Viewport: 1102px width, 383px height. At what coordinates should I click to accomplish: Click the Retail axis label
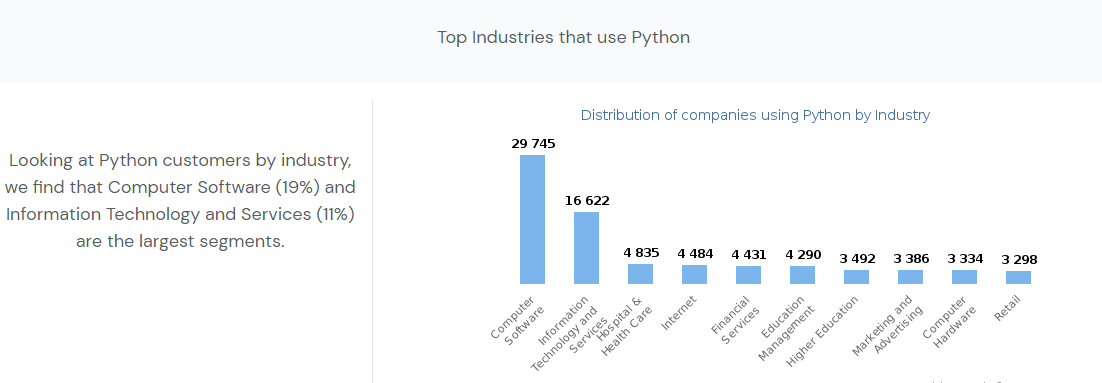pos(1007,309)
